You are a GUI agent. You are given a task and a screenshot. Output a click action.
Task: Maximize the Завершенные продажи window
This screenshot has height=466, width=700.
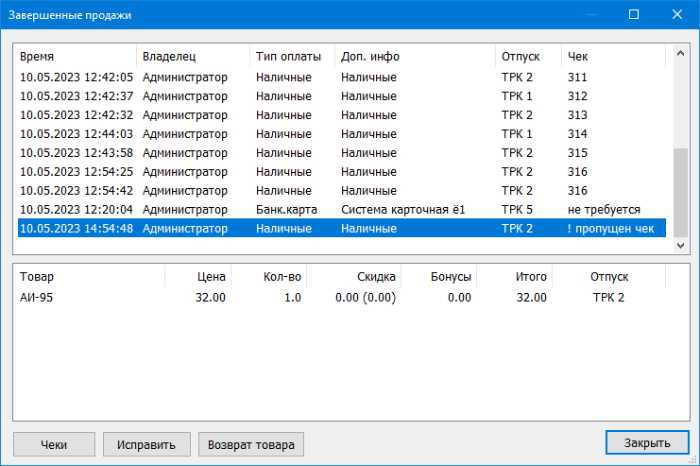[x=634, y=15]
